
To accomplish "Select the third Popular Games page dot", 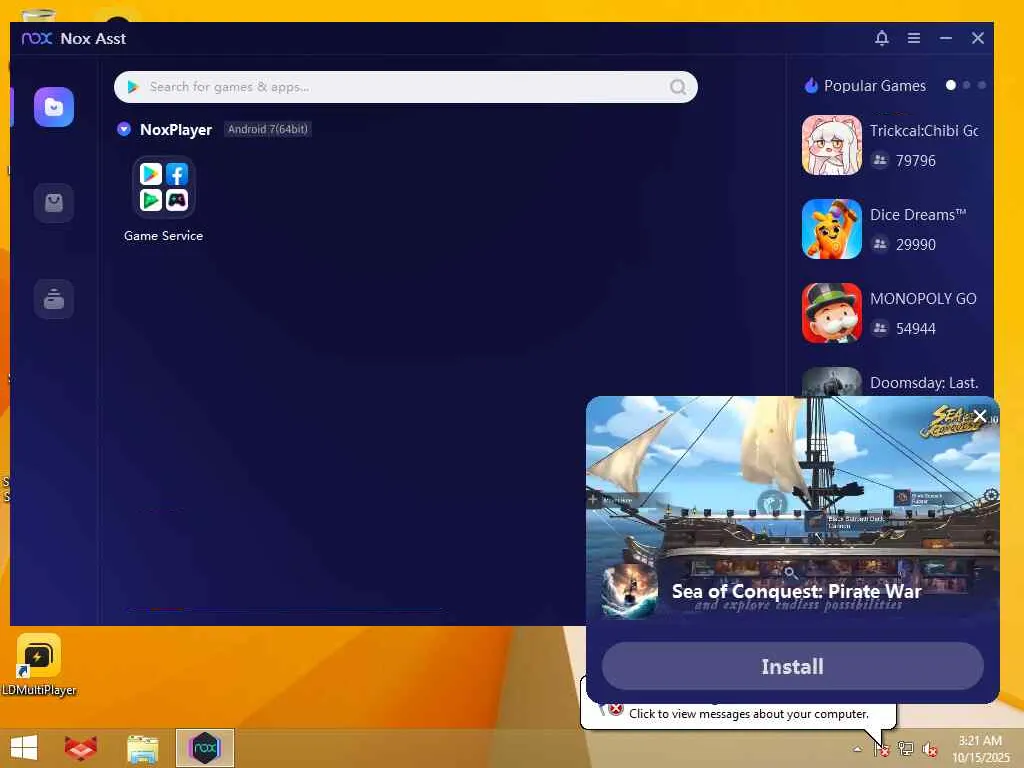I will (x=982, y=85).
